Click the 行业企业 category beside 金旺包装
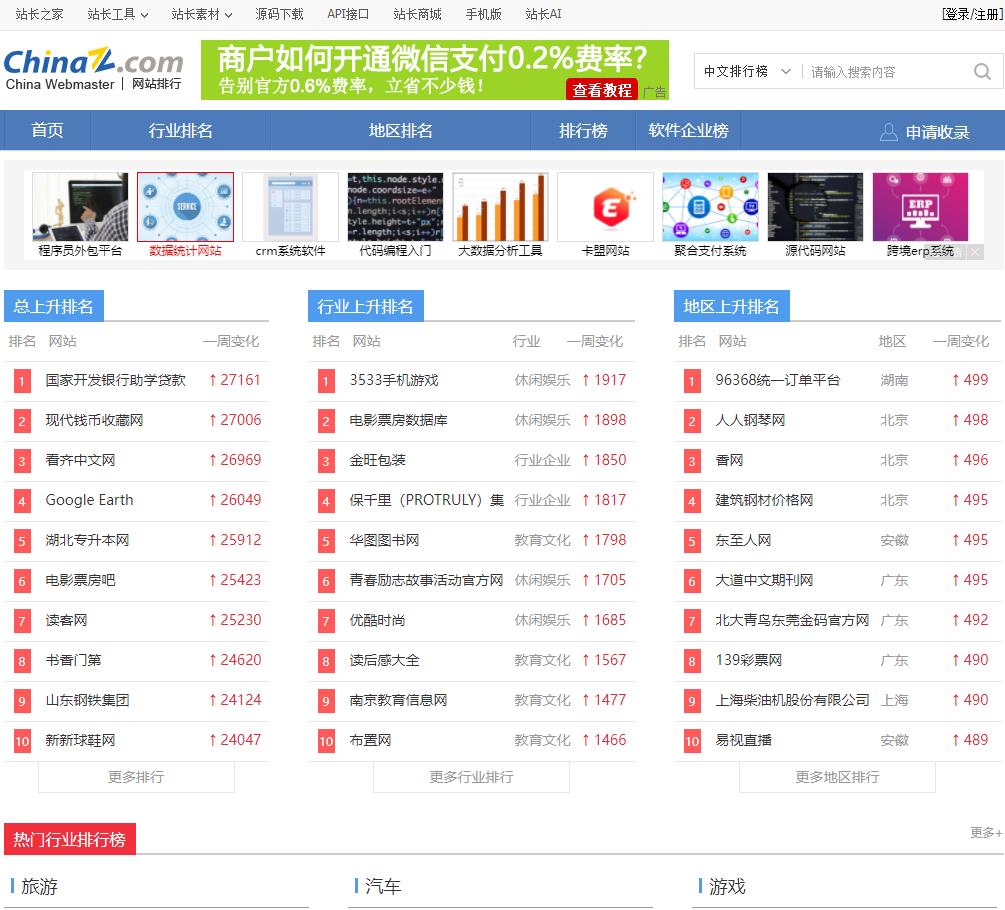 point(542,460)
